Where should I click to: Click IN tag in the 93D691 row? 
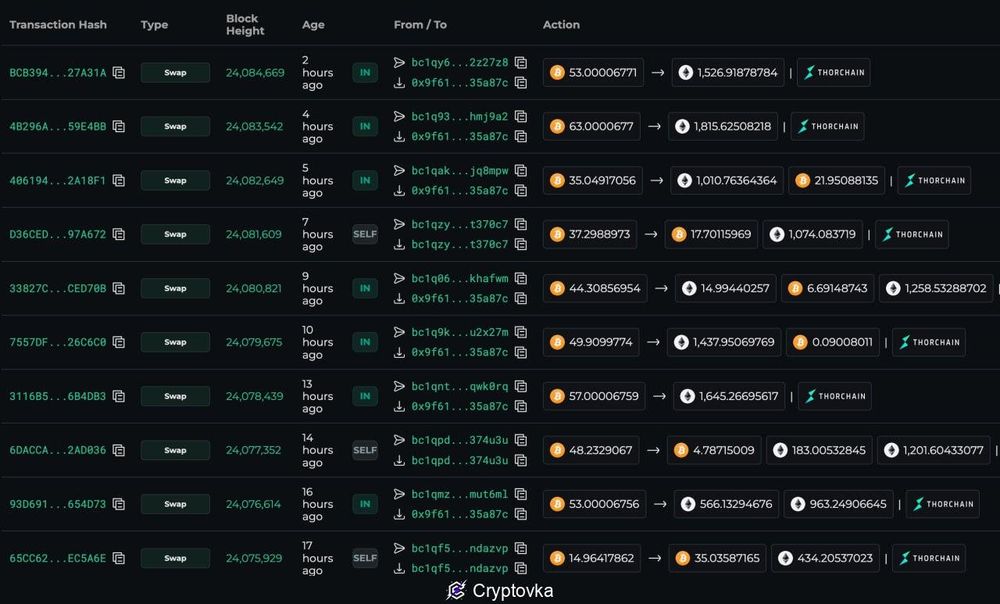pyautogui.click(x=365, y=504)
